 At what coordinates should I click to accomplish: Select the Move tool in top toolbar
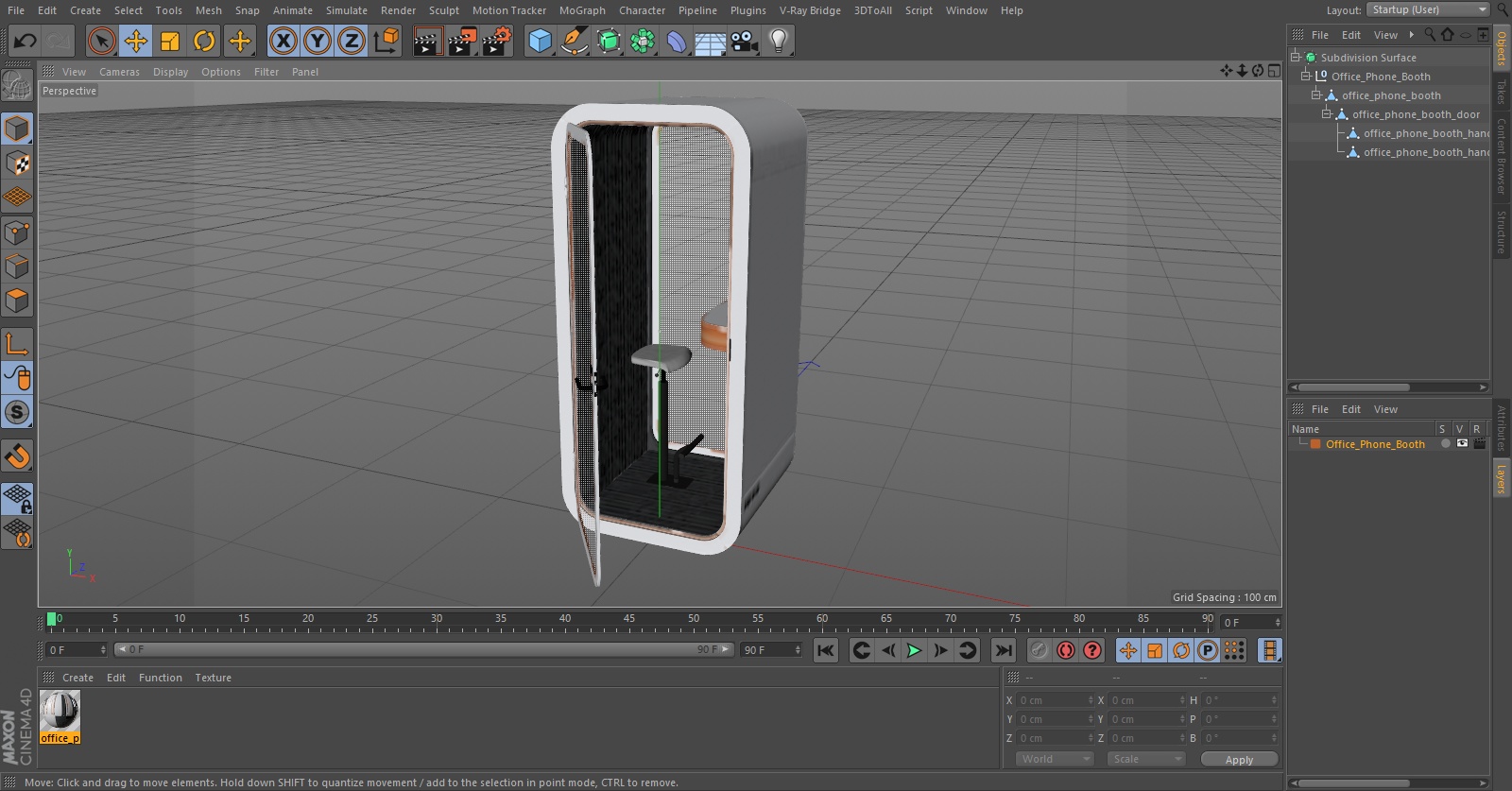(136, 41)
